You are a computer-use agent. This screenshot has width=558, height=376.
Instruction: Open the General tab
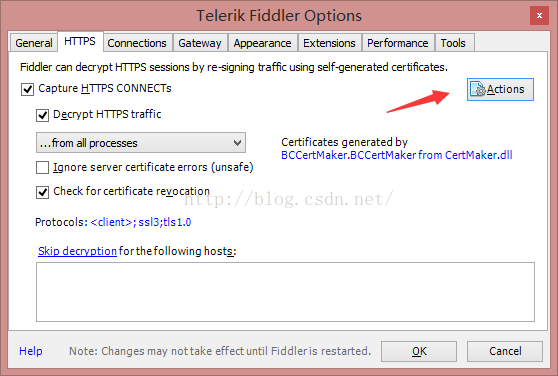coord(34,43)
